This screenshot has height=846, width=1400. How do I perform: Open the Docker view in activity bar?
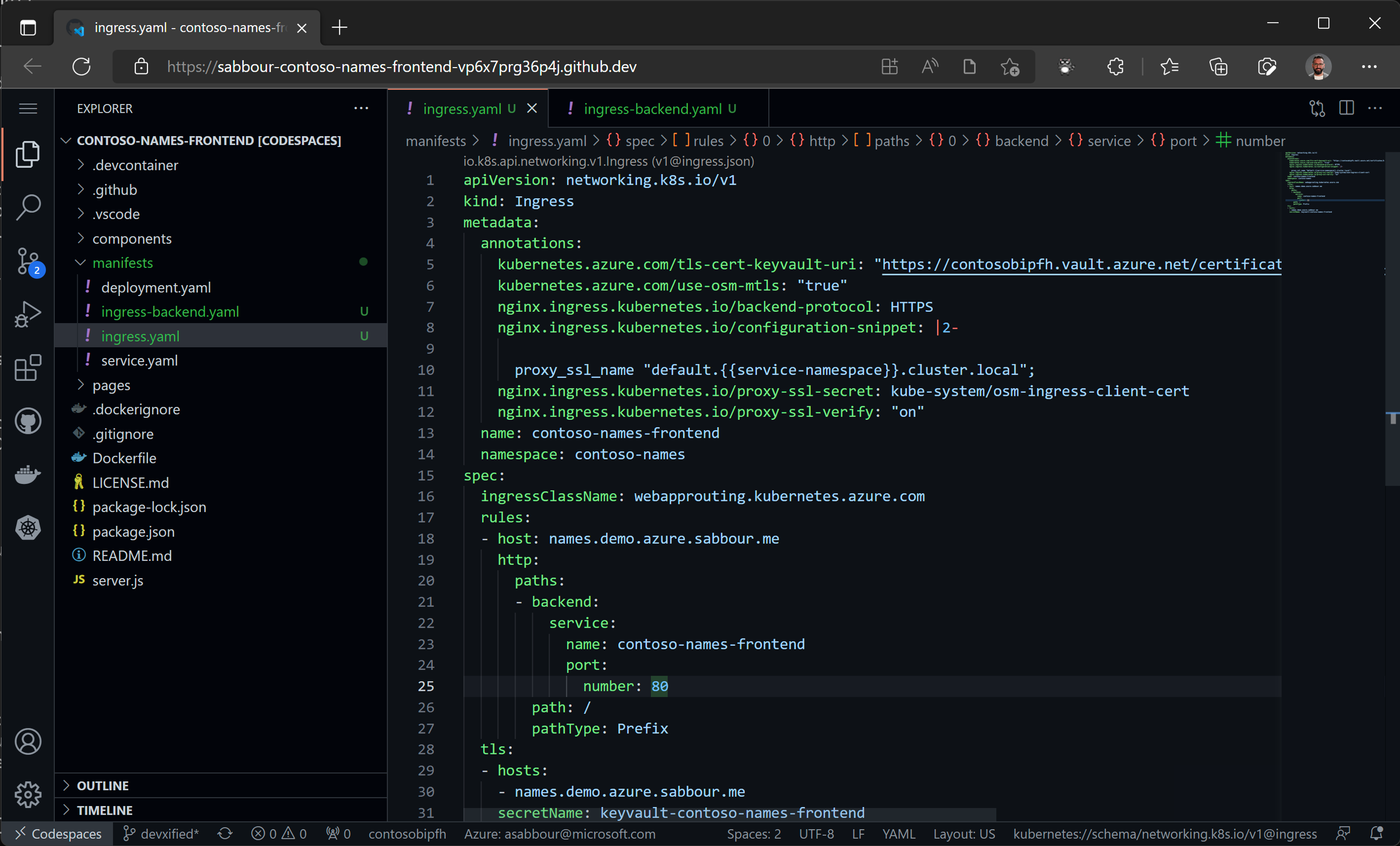(28, 474)
